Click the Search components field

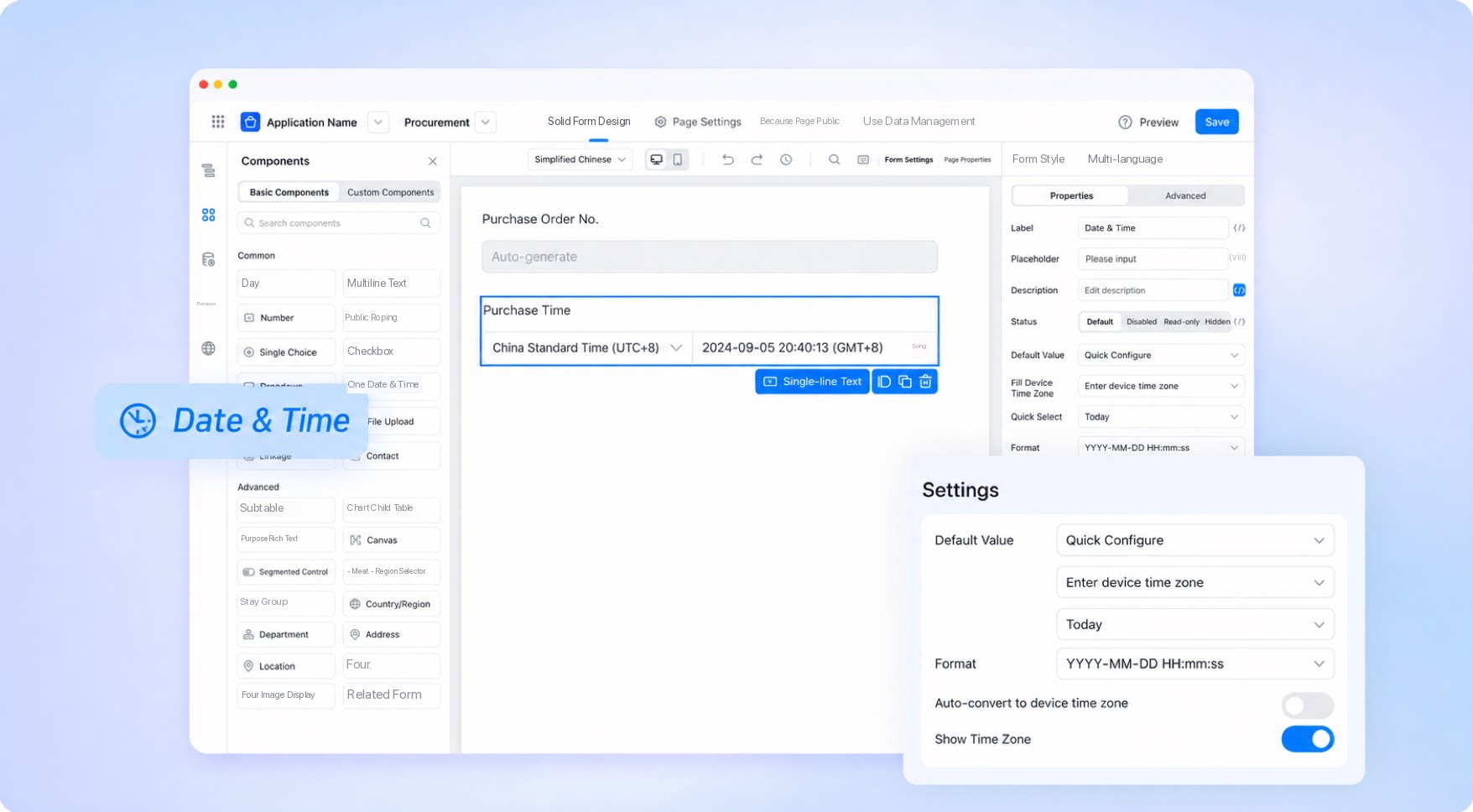[338, 223]
